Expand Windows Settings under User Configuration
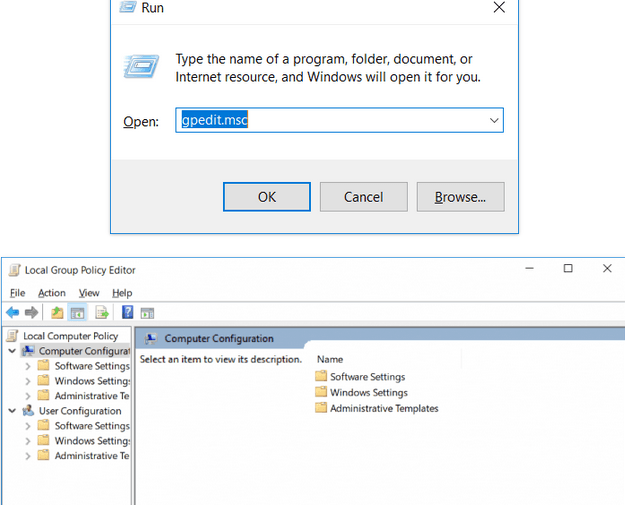 28,441
